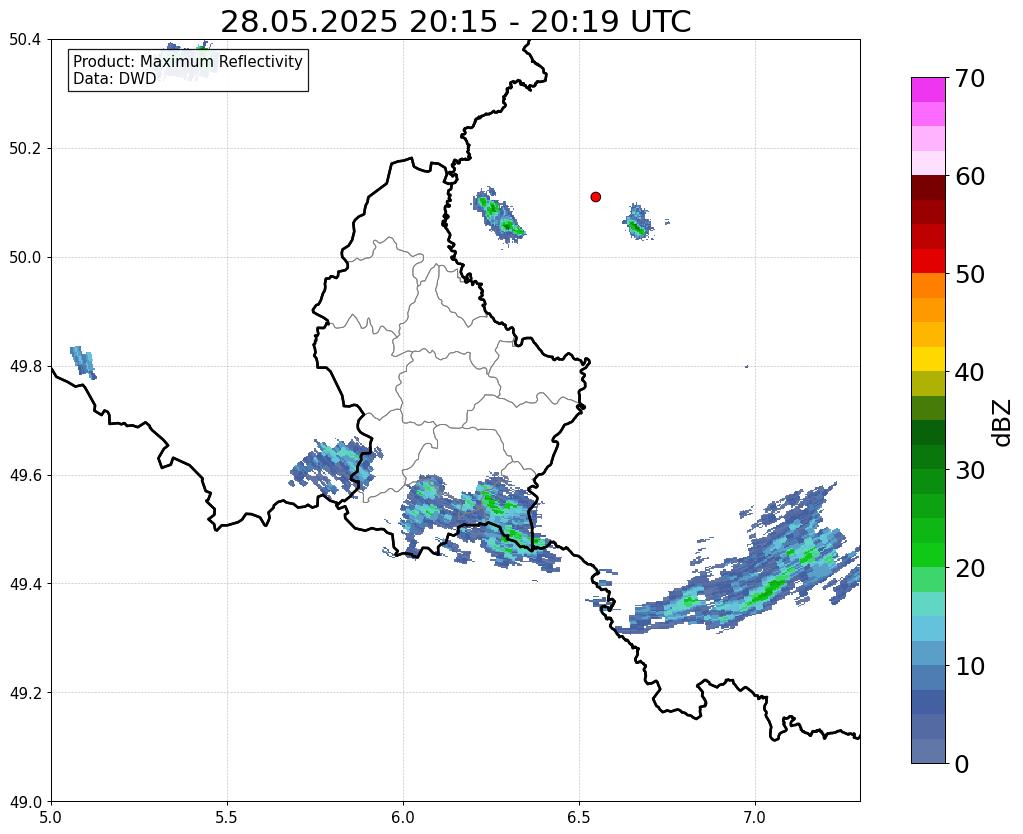
Task: Click the 50 label on the colorbar
Action: (969, 274)
